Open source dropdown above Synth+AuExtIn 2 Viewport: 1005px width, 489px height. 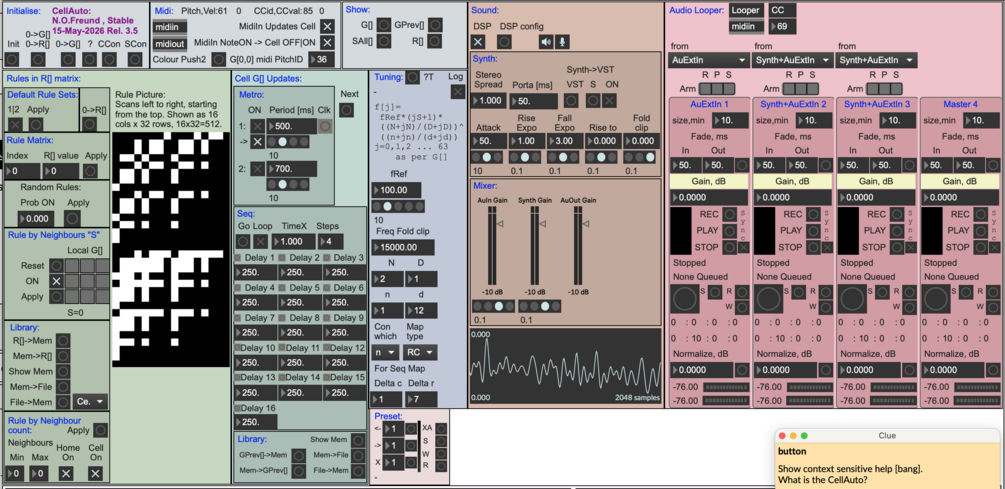[793, 60]
